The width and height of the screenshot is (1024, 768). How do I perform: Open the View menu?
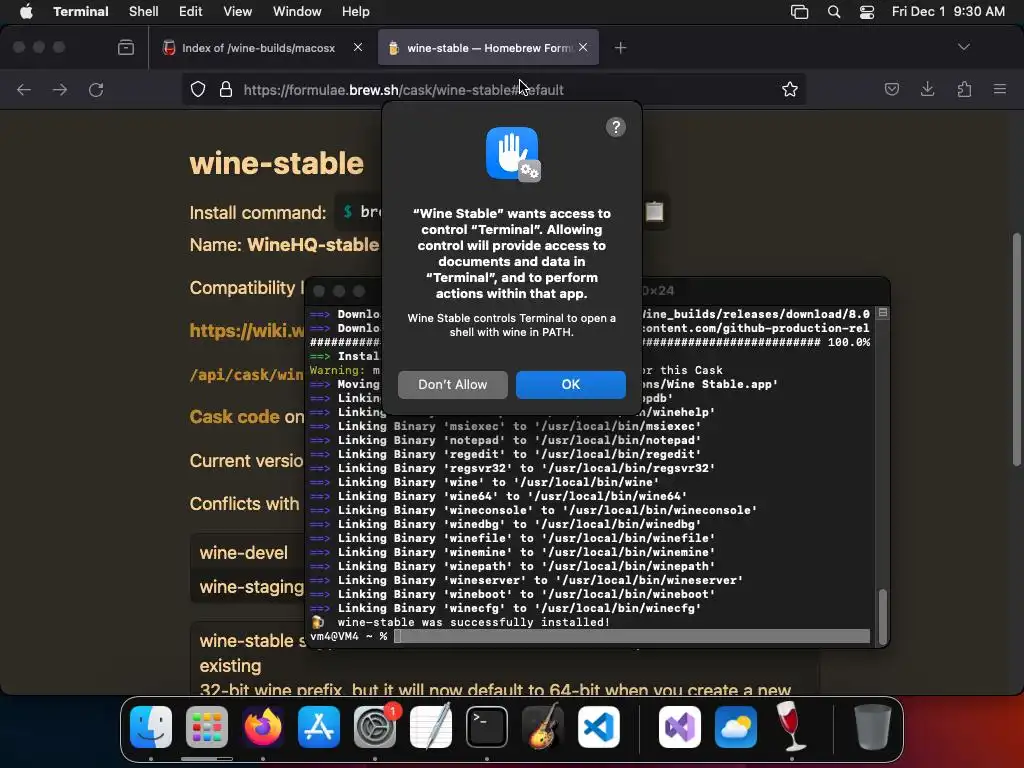click(x=237, y=11)
